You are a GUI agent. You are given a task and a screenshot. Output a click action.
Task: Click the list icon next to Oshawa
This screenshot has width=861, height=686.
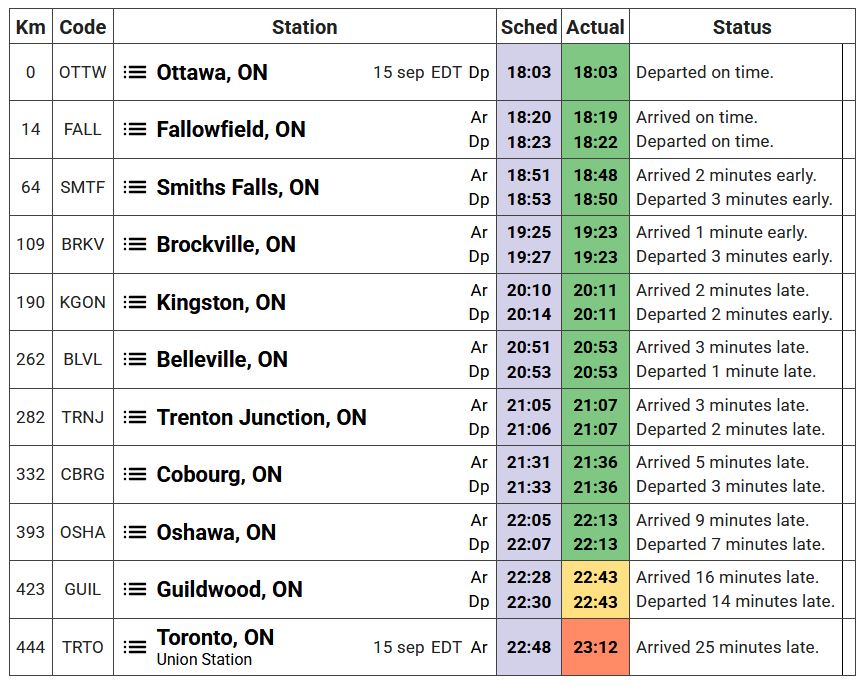(135, 533)
